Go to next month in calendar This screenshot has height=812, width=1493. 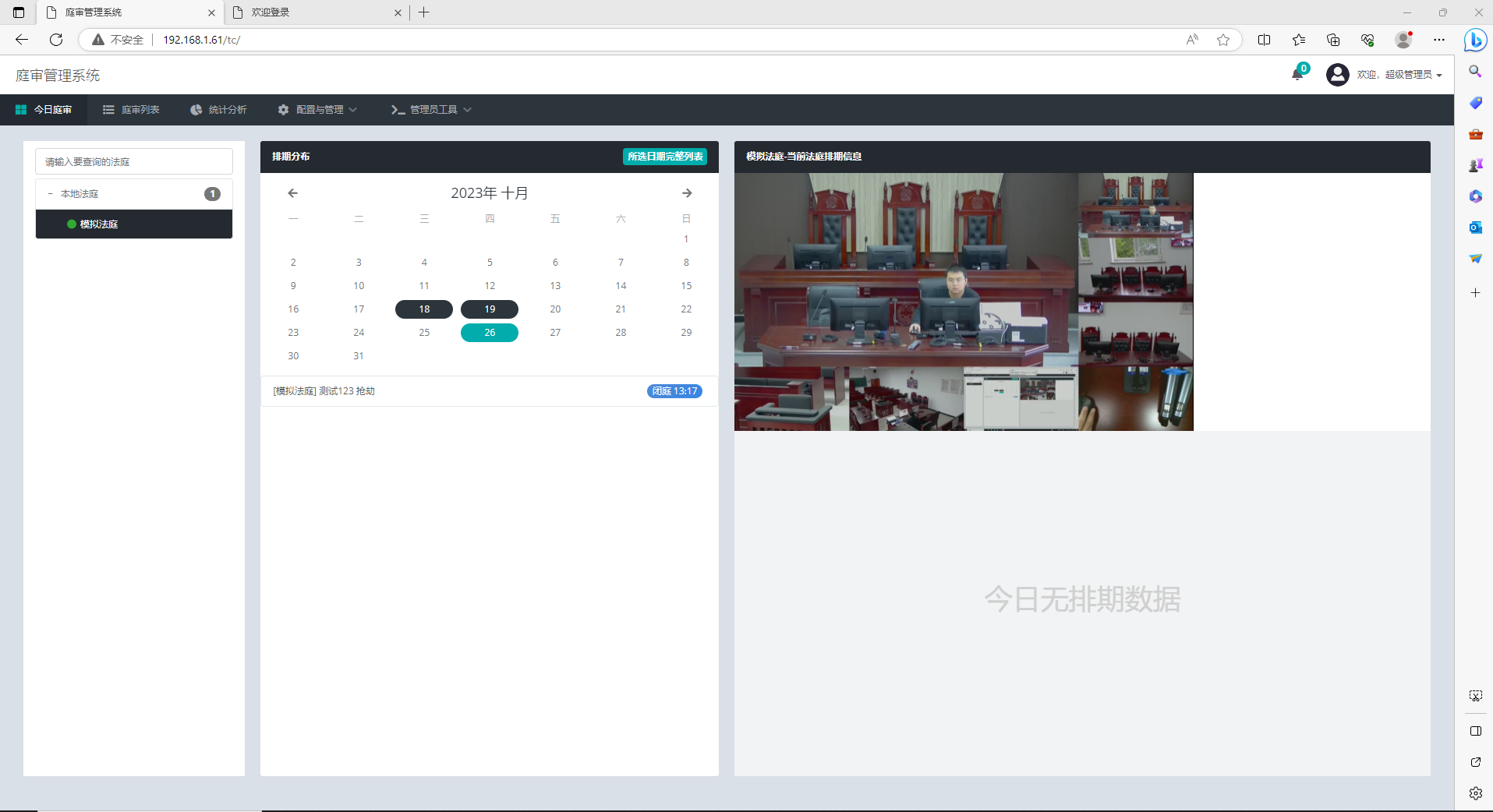point(686,193)
